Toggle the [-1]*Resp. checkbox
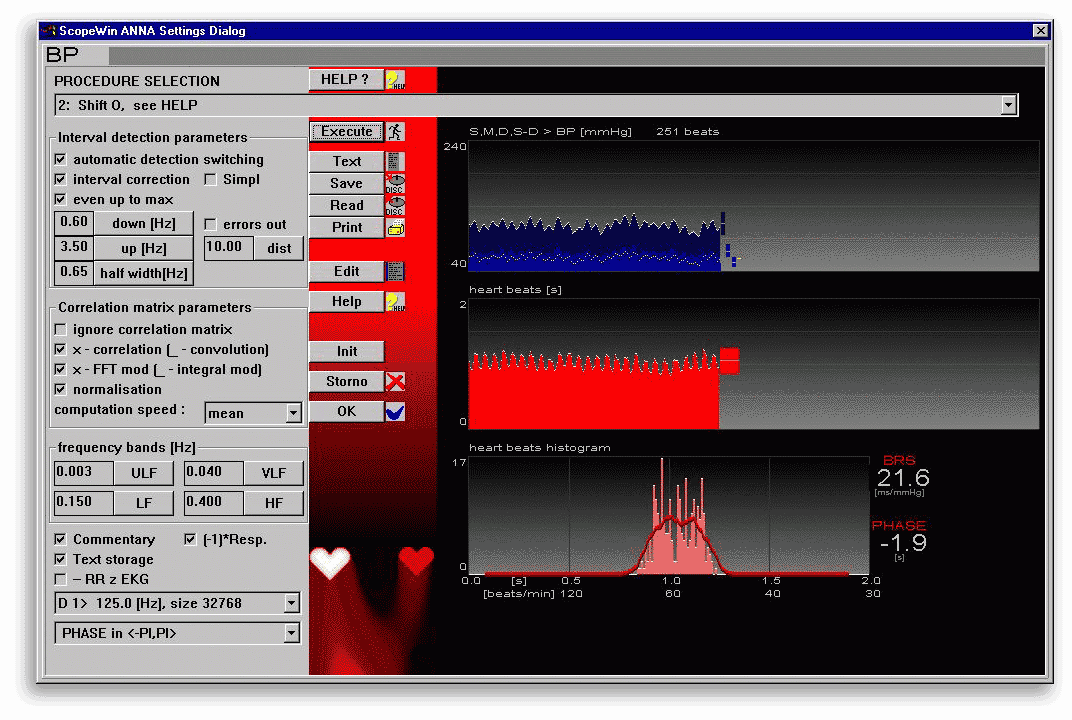Image resolution: width=1072 pixels, height=720 pixels. click(x=191, y=539)
